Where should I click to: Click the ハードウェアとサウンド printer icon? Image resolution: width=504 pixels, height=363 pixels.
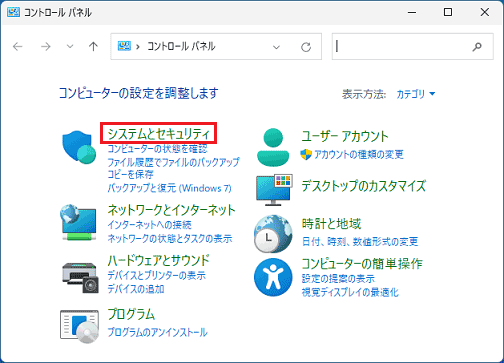coord(80,278)
